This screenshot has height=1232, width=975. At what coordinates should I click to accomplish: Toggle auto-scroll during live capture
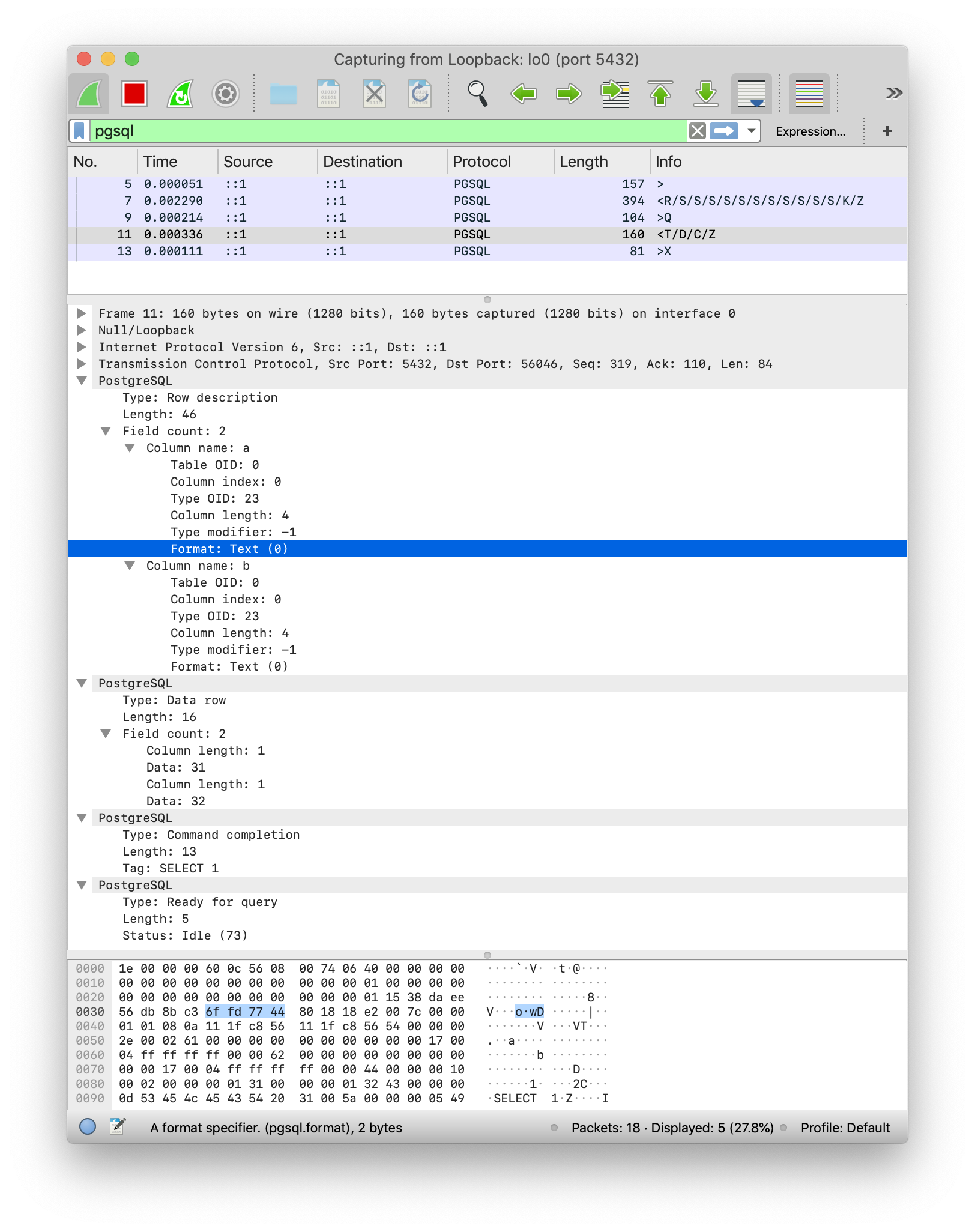751,94
